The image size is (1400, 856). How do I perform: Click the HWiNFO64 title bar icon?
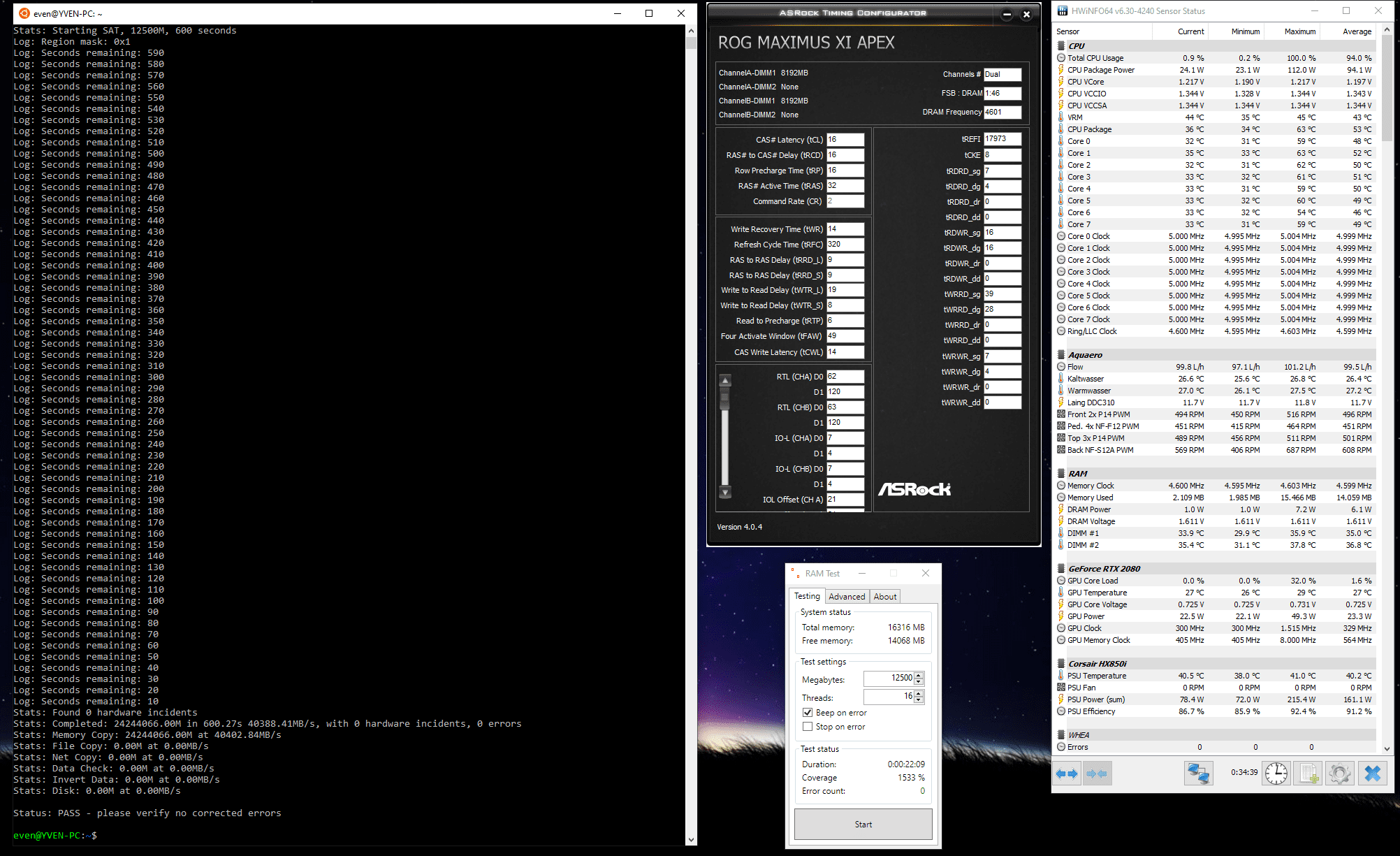[1063, 10]
